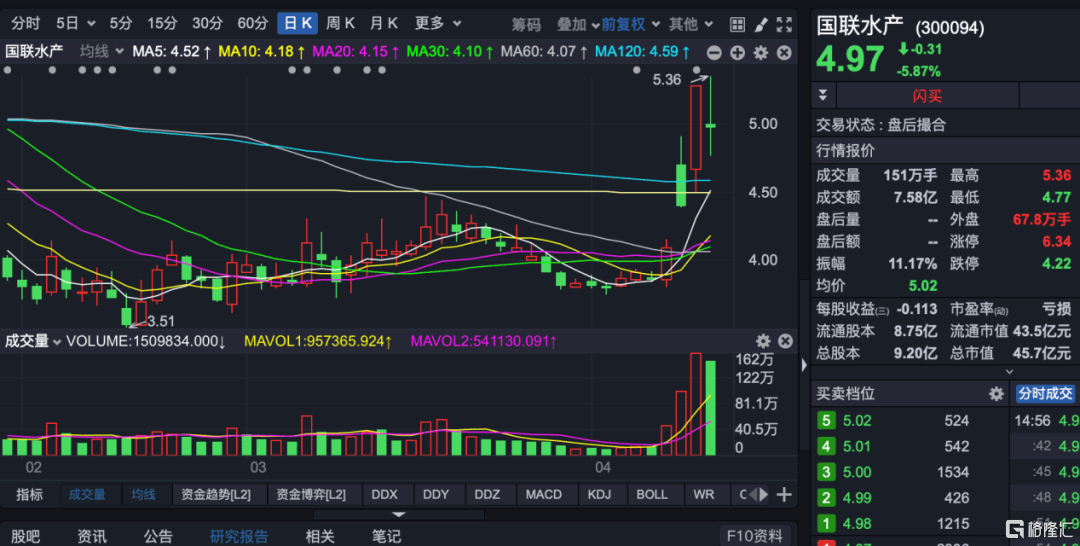
Task: Click the sell level 3 price 5.00
Action: point(857,472)
